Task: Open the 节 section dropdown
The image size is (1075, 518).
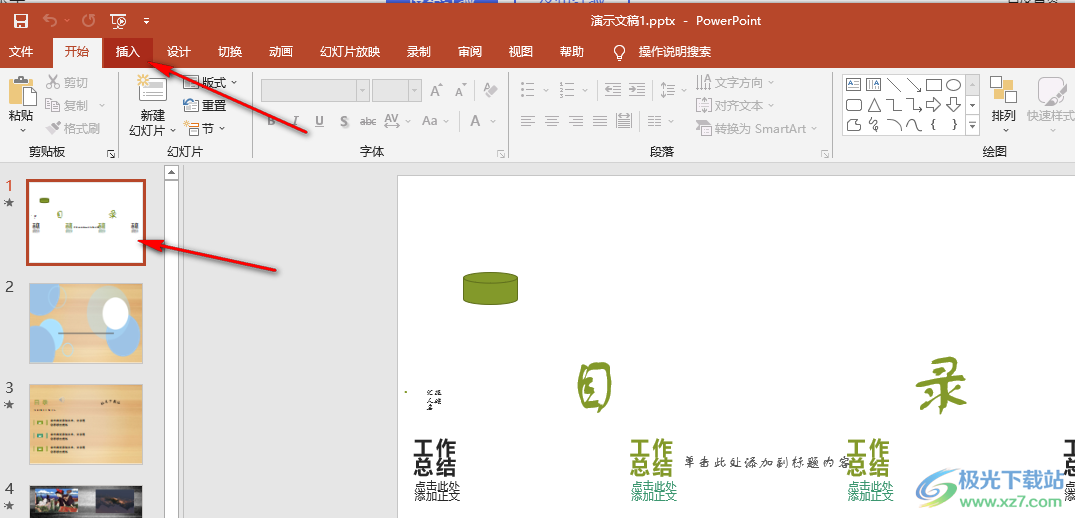Action: 204,128
